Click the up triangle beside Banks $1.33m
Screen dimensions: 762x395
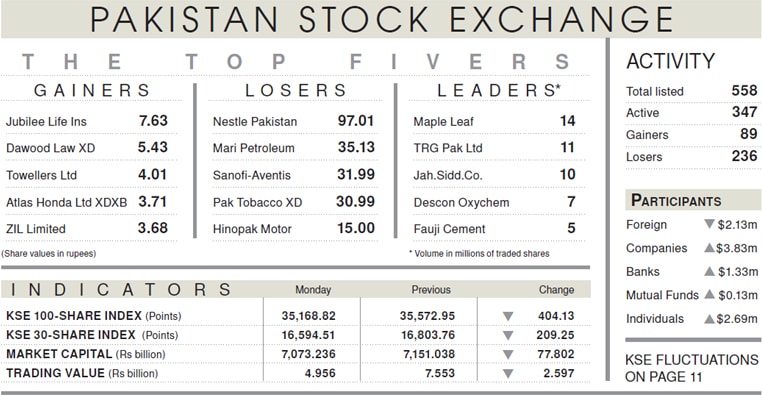(710, 271)
